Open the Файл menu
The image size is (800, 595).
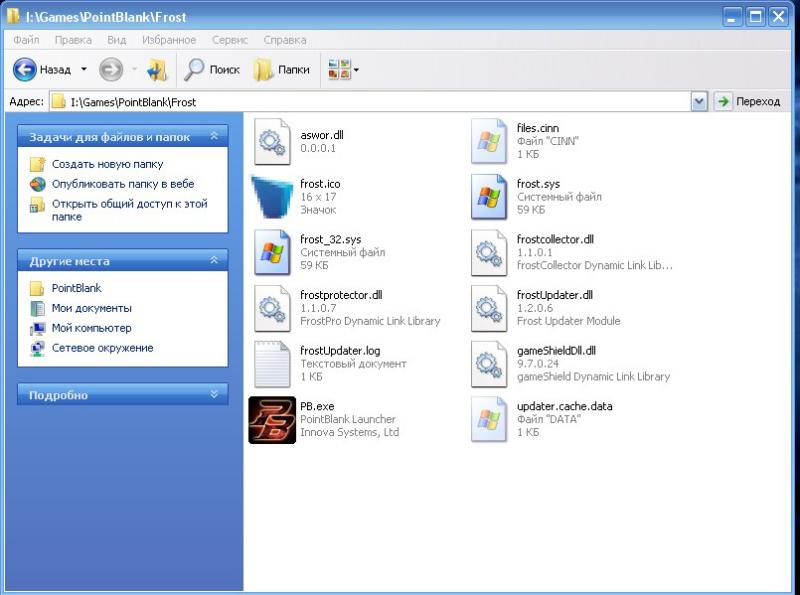(27, 40)
